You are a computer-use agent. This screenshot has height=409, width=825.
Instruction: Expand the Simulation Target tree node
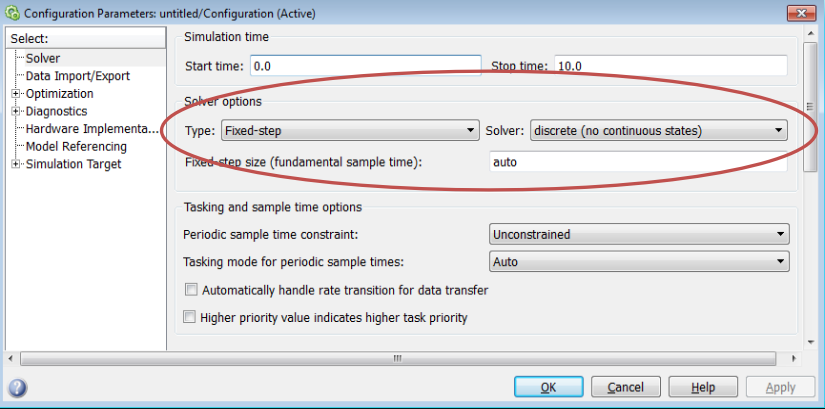point(15,164)
